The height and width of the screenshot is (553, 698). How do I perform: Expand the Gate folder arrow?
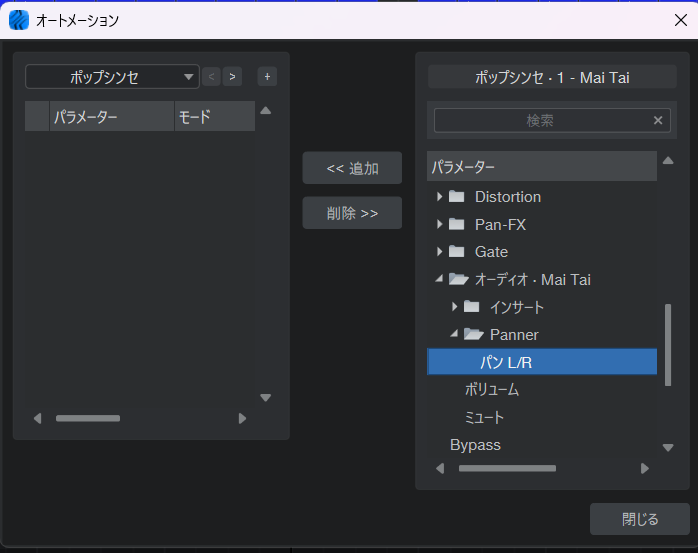[x=439, y=252]
